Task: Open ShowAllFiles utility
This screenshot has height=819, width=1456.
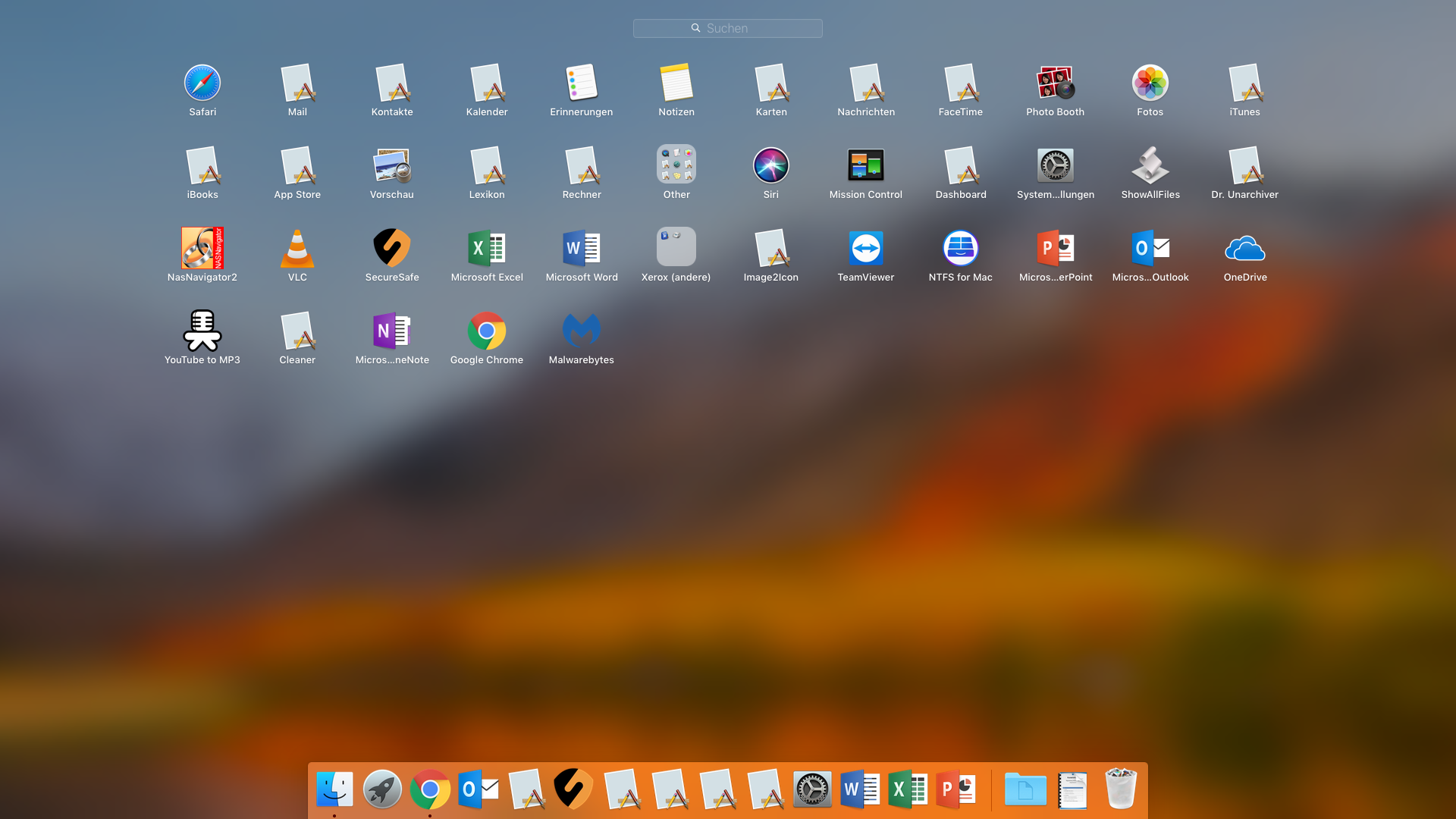Action: 1150,166
